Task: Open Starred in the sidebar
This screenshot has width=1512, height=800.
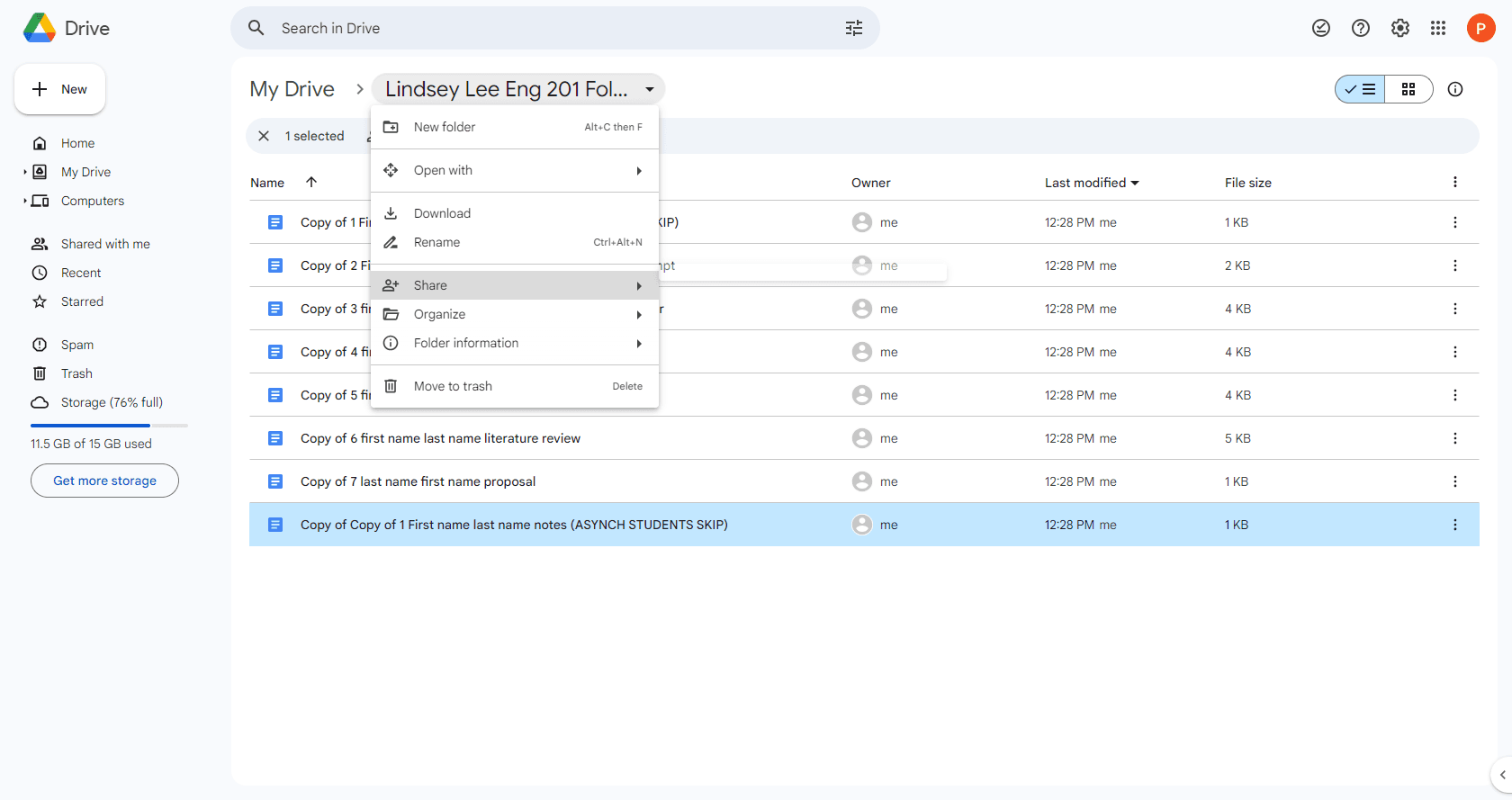Action: coord(82,301)
